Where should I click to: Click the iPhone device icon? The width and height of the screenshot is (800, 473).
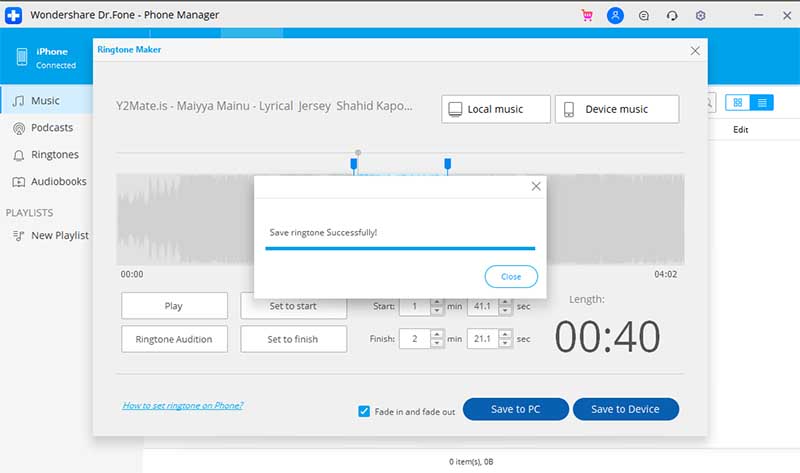22,57
